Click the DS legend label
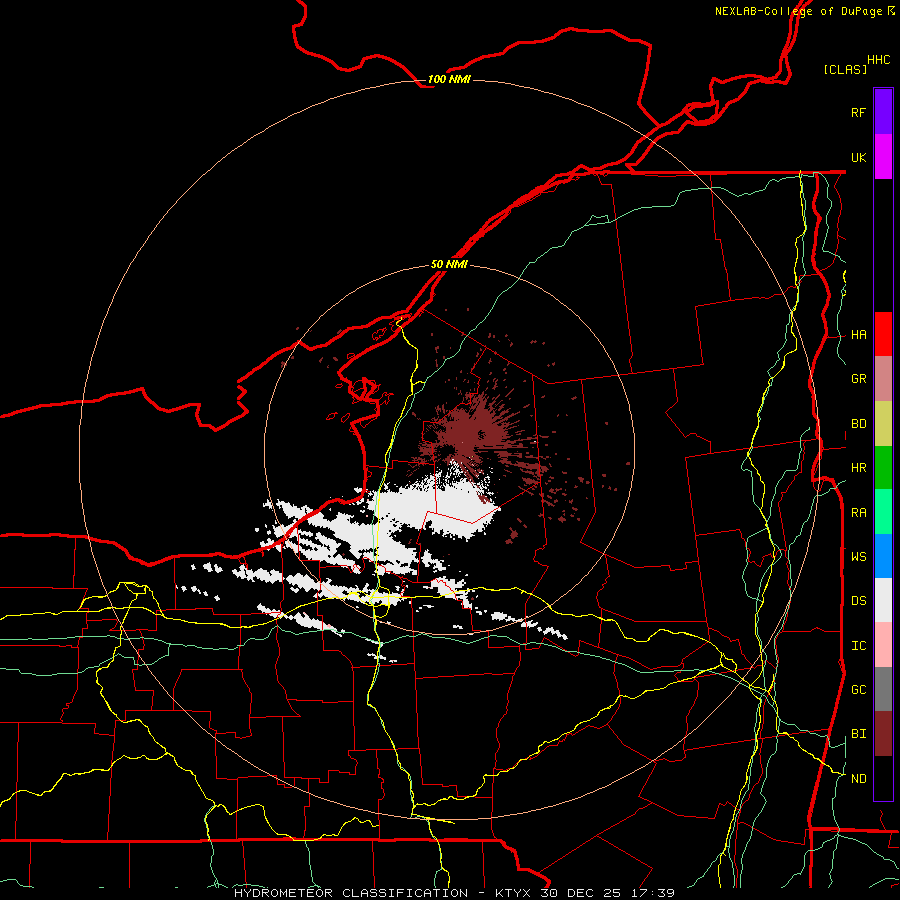Screen dimensions: 900x900 [858, 600]
